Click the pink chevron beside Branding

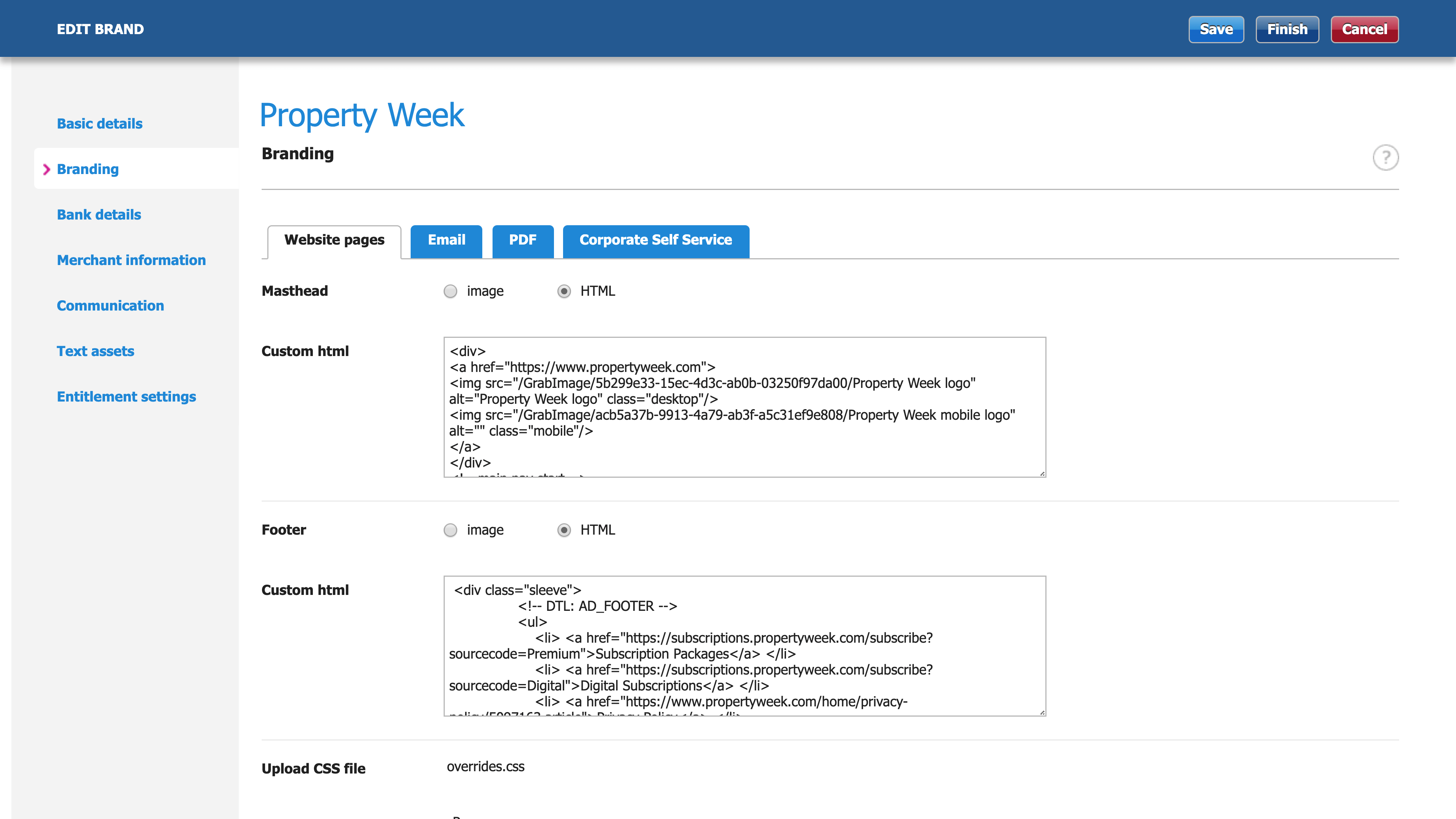point(46,169)
